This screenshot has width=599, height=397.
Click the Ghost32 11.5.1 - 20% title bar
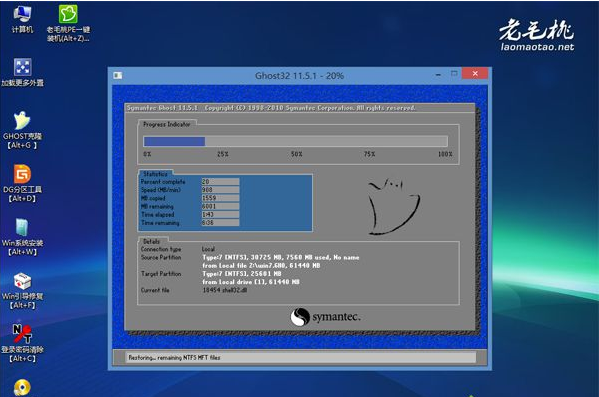(300, 76)
